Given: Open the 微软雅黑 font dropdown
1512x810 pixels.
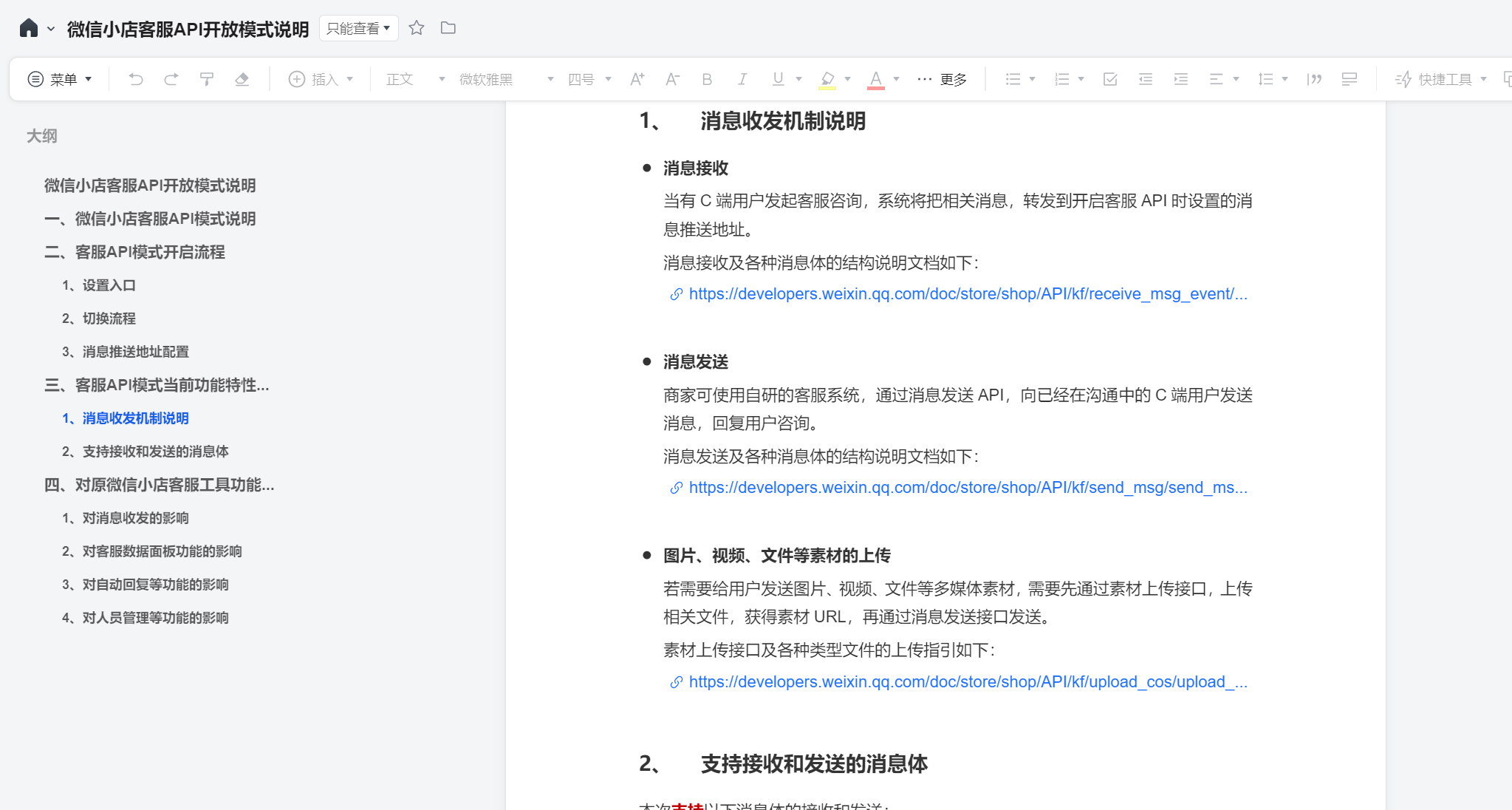Looking at the screenshot, I should coord(506,79).
